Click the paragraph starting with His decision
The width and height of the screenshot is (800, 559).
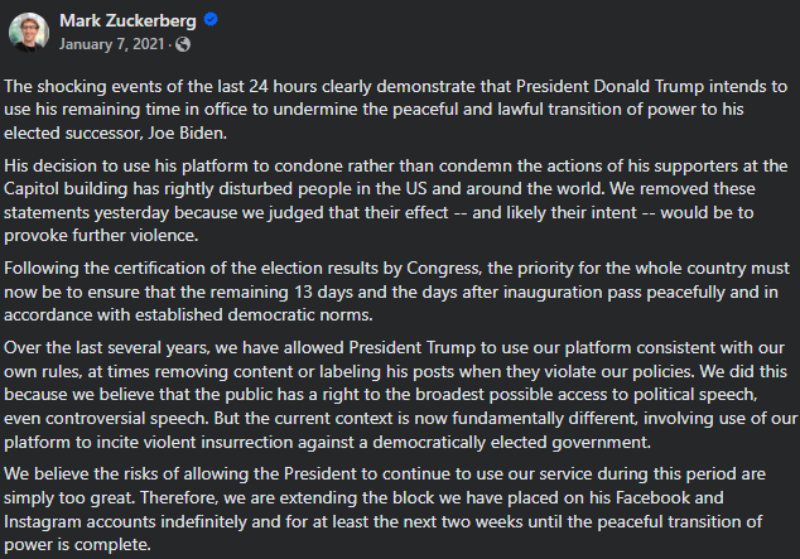(x=395, y=200)
